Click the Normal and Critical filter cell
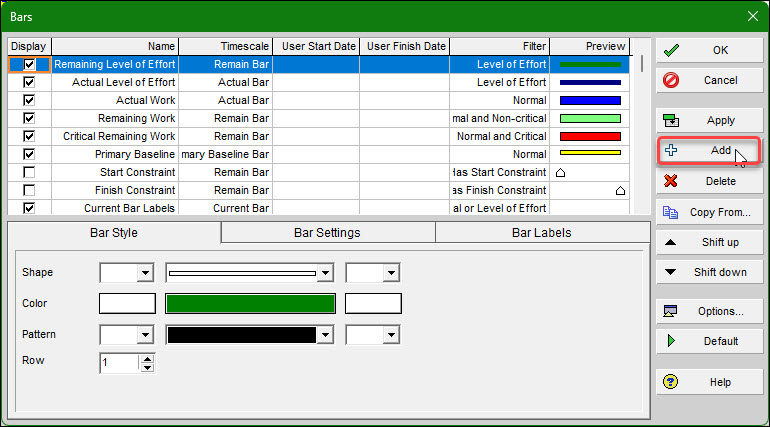This screenshot has height=427, width=770. [499, 136]
